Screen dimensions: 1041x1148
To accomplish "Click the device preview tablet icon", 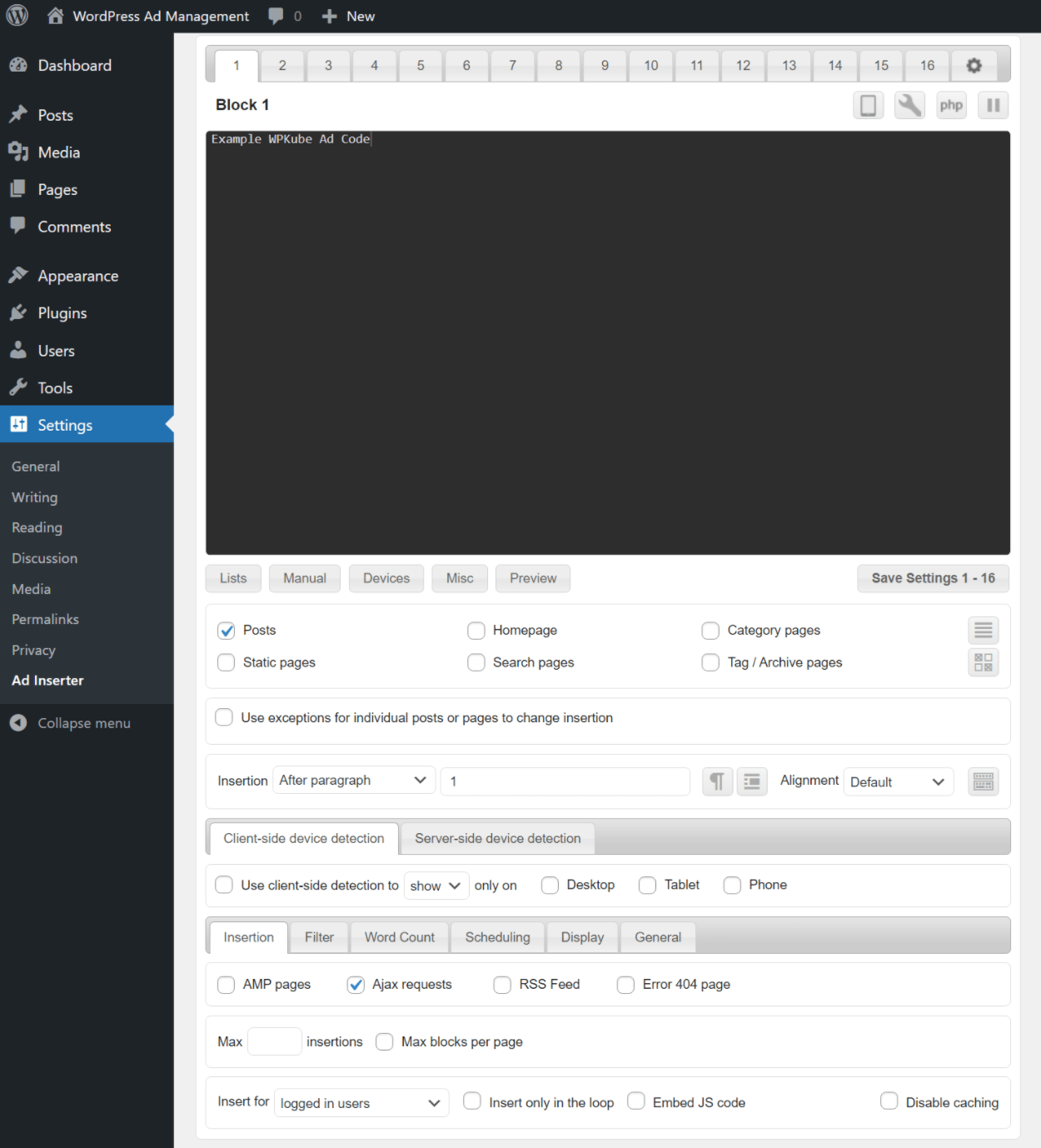I will pyautogui.click(x=868, y=105).
